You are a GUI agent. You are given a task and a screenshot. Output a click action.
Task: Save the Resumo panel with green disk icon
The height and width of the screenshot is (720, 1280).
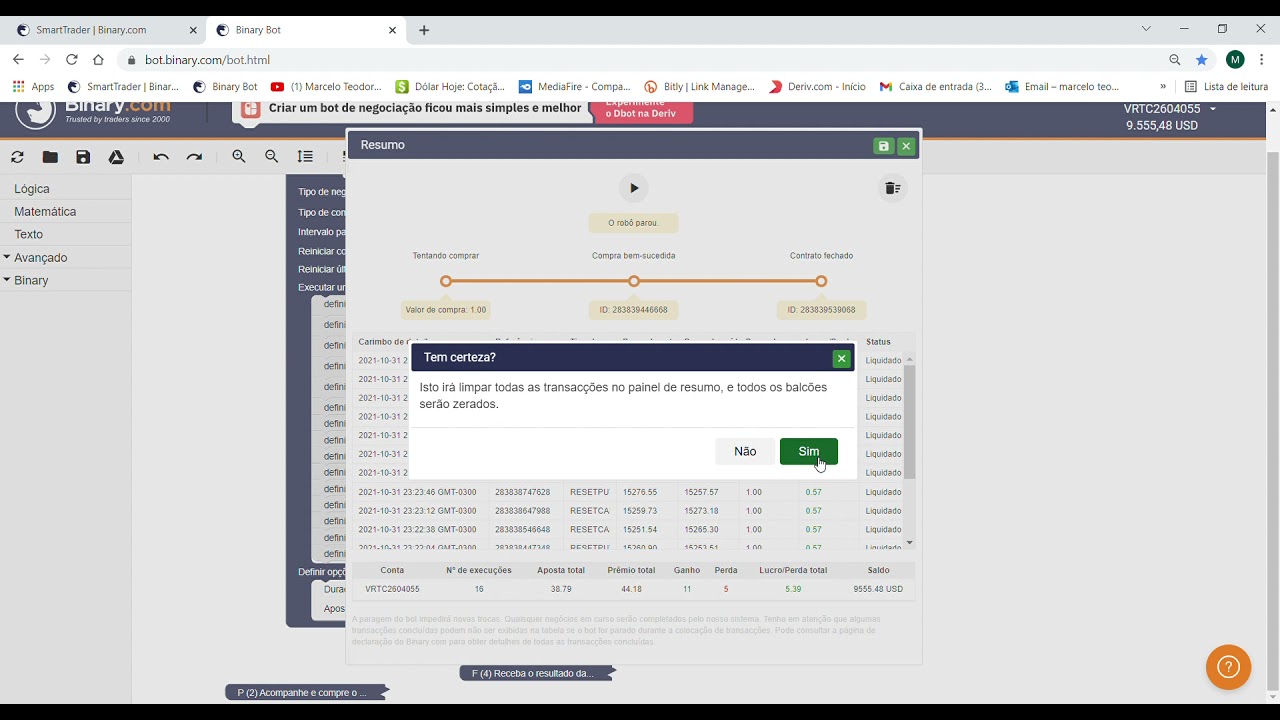tap(883, 146)
